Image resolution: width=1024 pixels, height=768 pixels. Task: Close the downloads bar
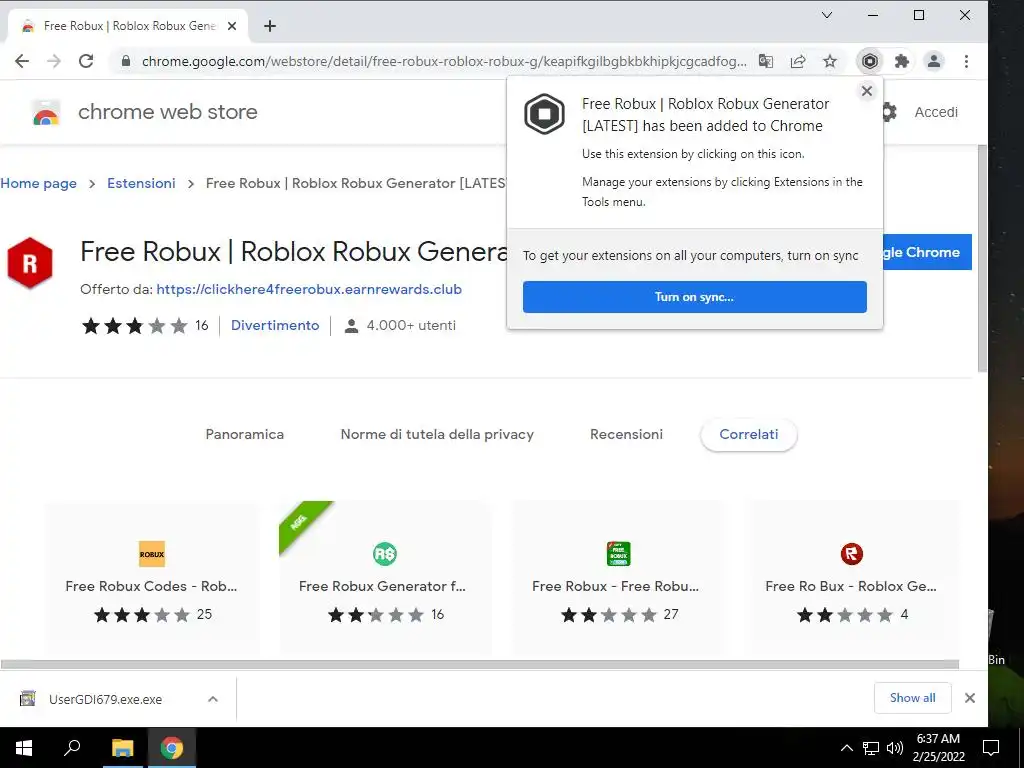point(970,698)
